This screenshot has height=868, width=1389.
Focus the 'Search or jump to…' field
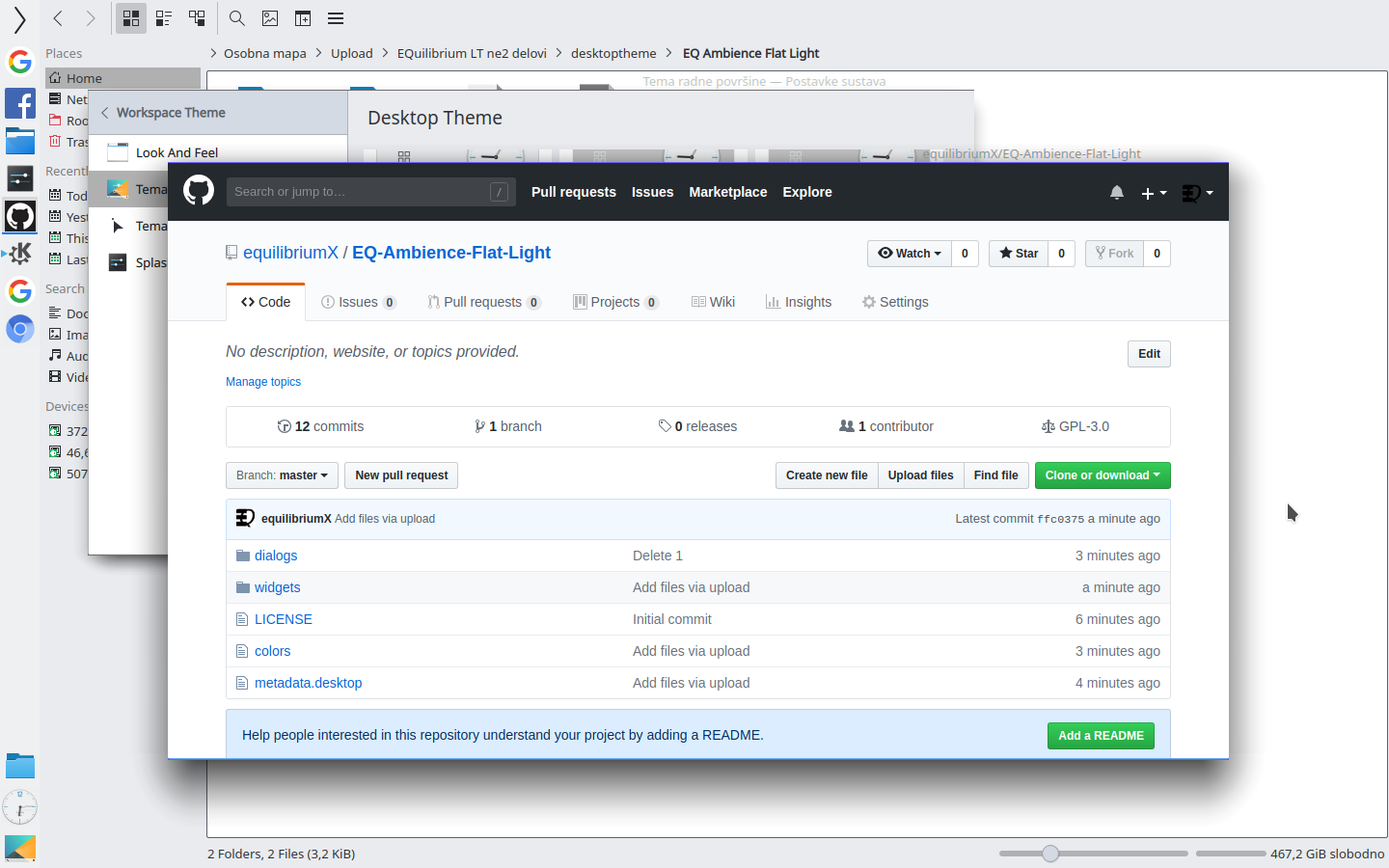371,192
